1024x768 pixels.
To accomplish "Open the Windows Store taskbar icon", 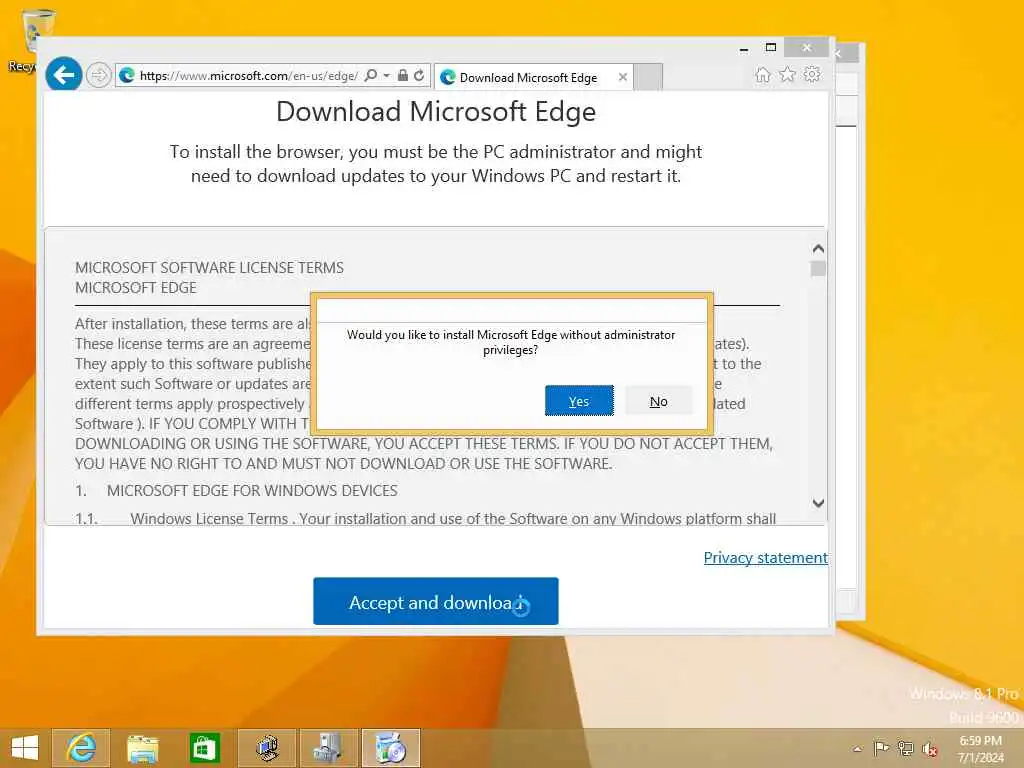I will pos(204,748).
